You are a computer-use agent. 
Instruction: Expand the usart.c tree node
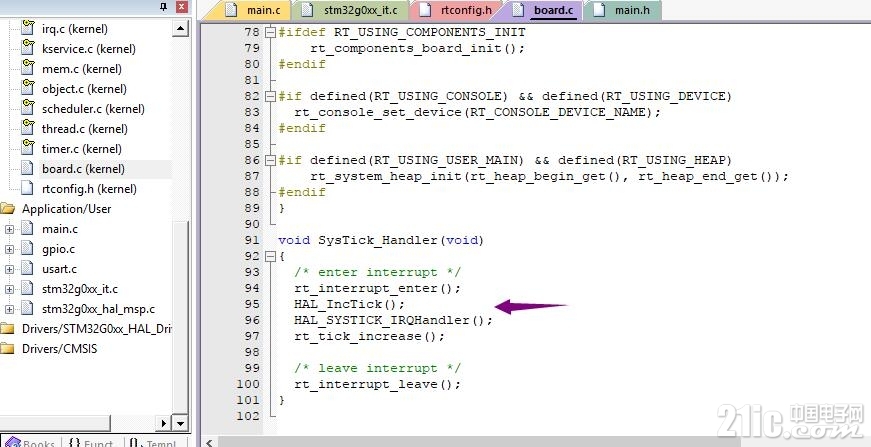pyautogui.click(x=9, y=269)
